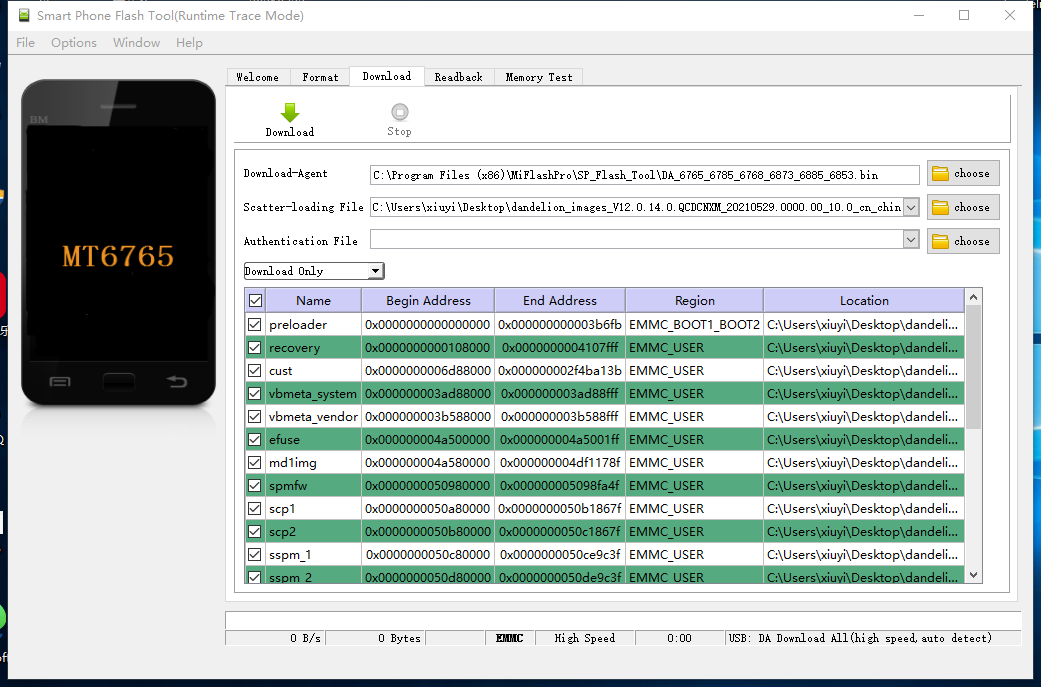Click the EMMC status bar entry
1041x687 pixels.
(x=509, y=638)
